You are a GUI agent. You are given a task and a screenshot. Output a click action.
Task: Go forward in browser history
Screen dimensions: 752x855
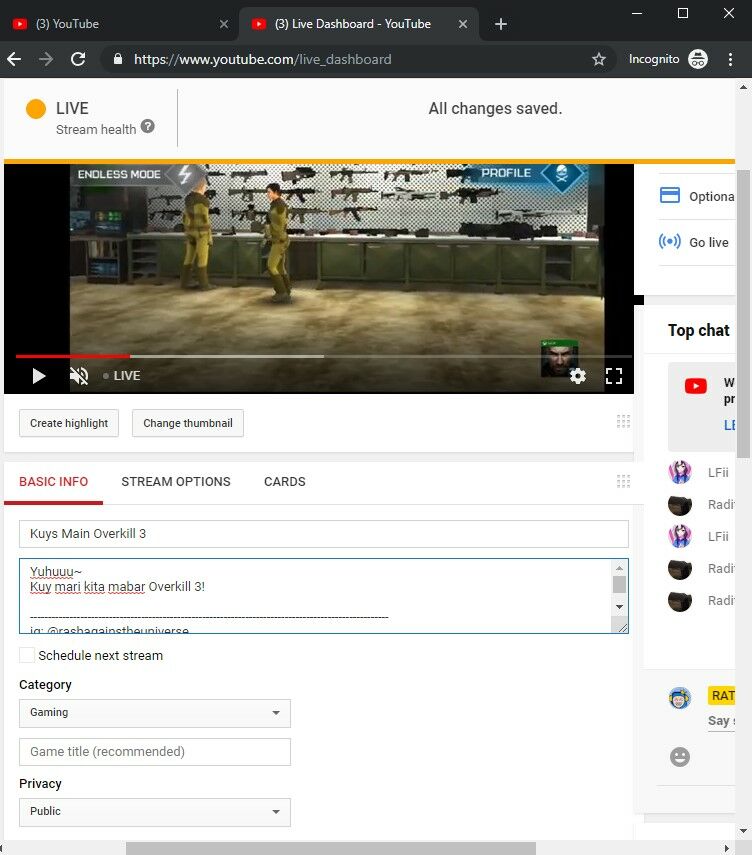(46, 59)
